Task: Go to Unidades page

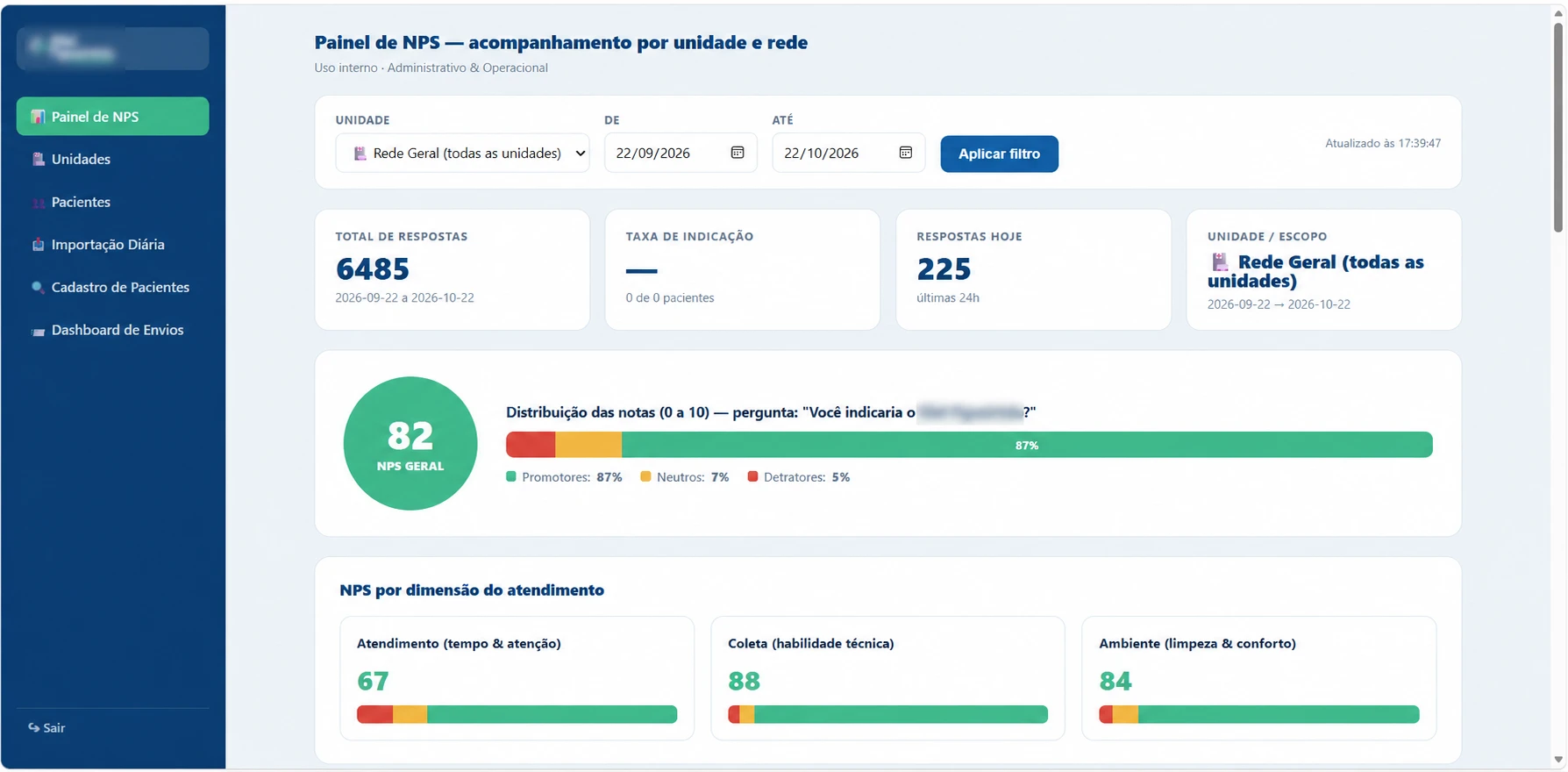Action: click(x=112, y=159)
